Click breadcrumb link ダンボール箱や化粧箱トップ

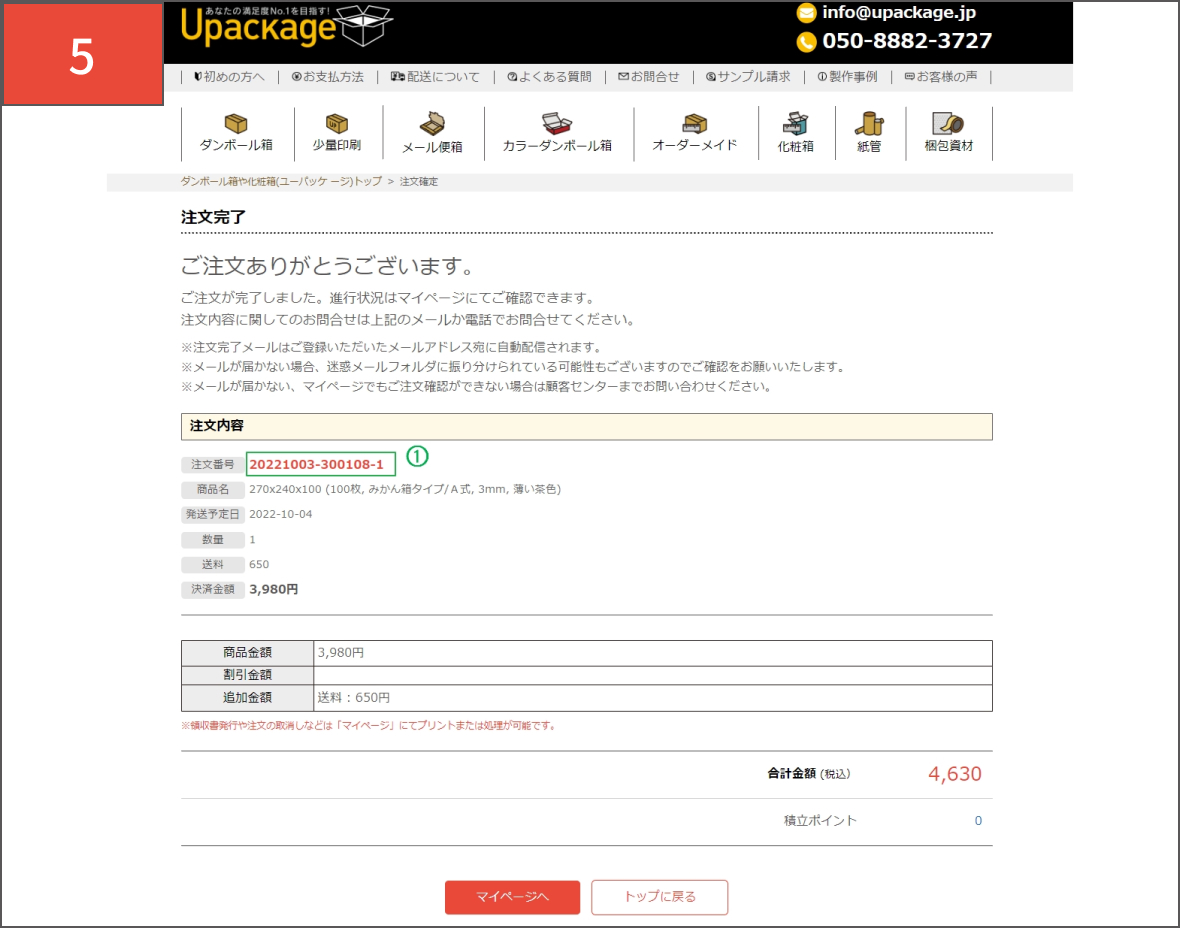pos(281,181)
